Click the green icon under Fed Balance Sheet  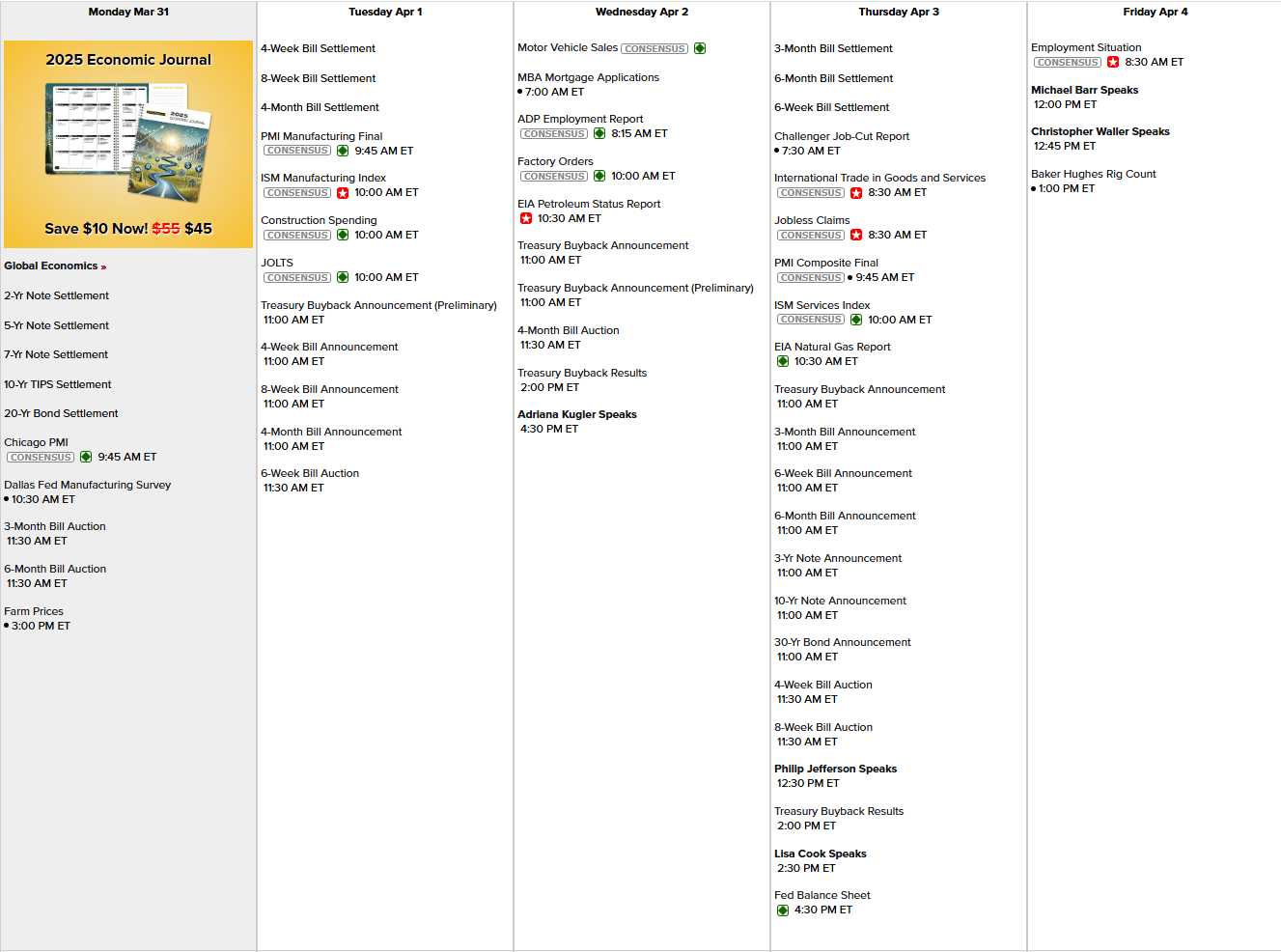coord(783,910)
